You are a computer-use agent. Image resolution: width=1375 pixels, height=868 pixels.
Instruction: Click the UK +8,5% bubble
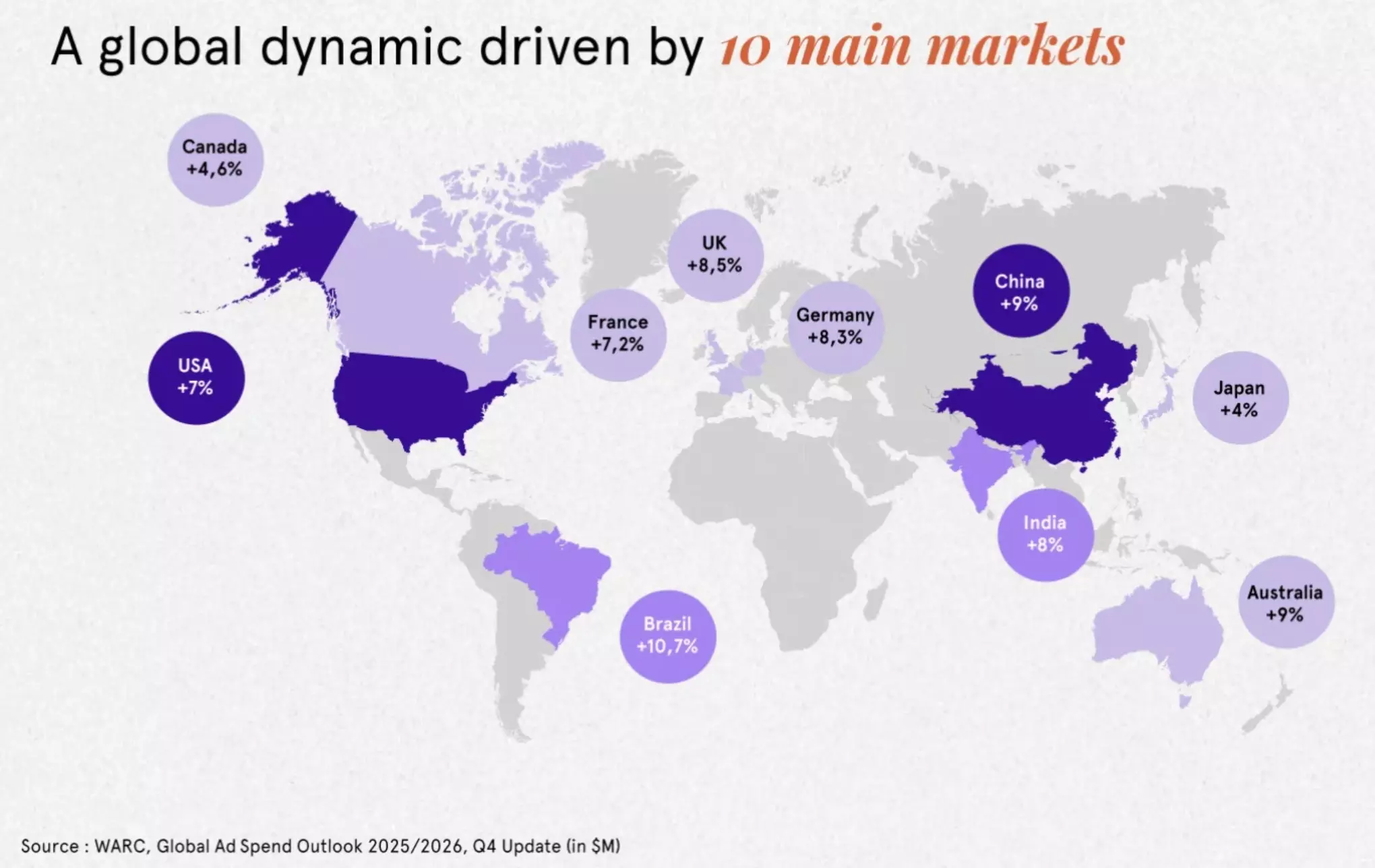[x=715, y=255]
